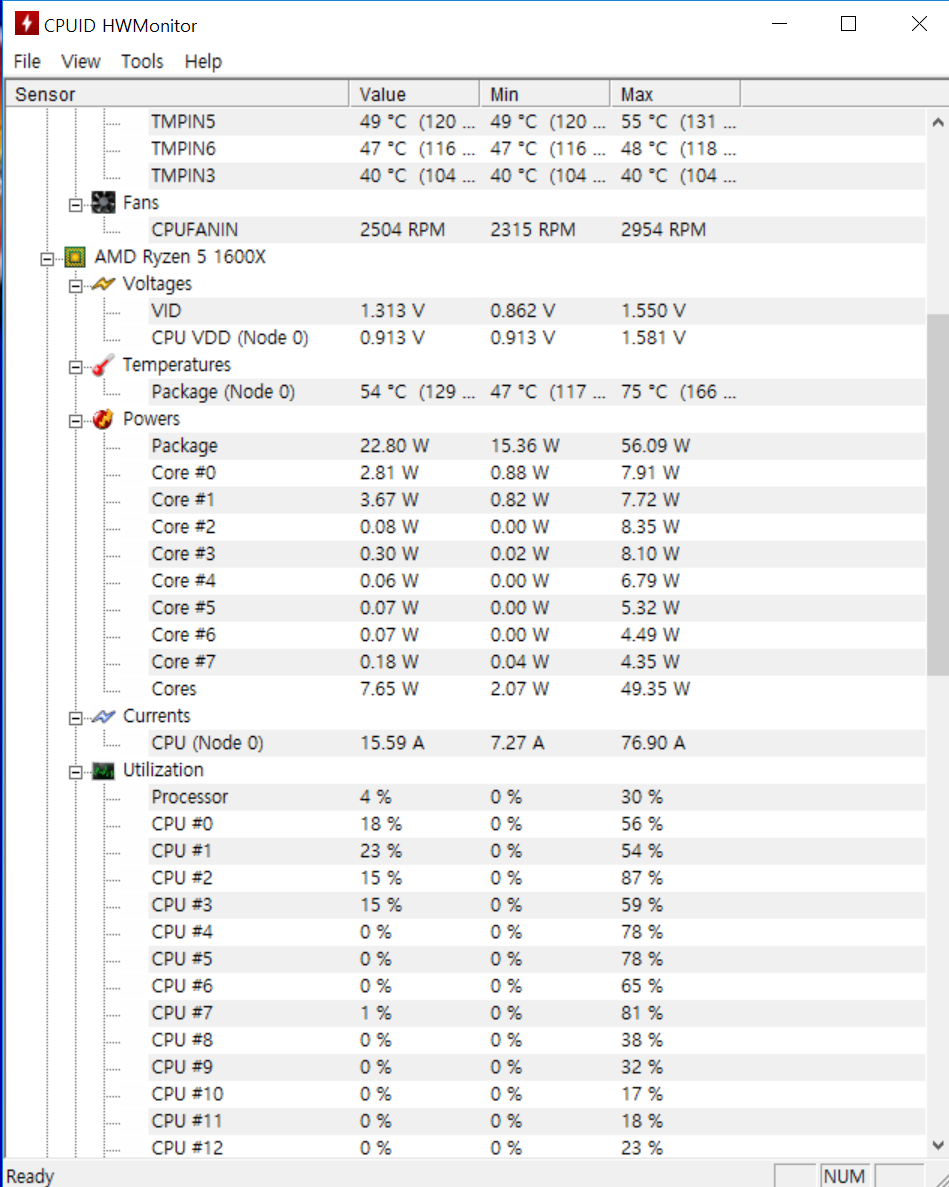The width and height of the screenshot is (949, 1187).
Task: Collapse the Voltages tree section
Action: (75, 285)
